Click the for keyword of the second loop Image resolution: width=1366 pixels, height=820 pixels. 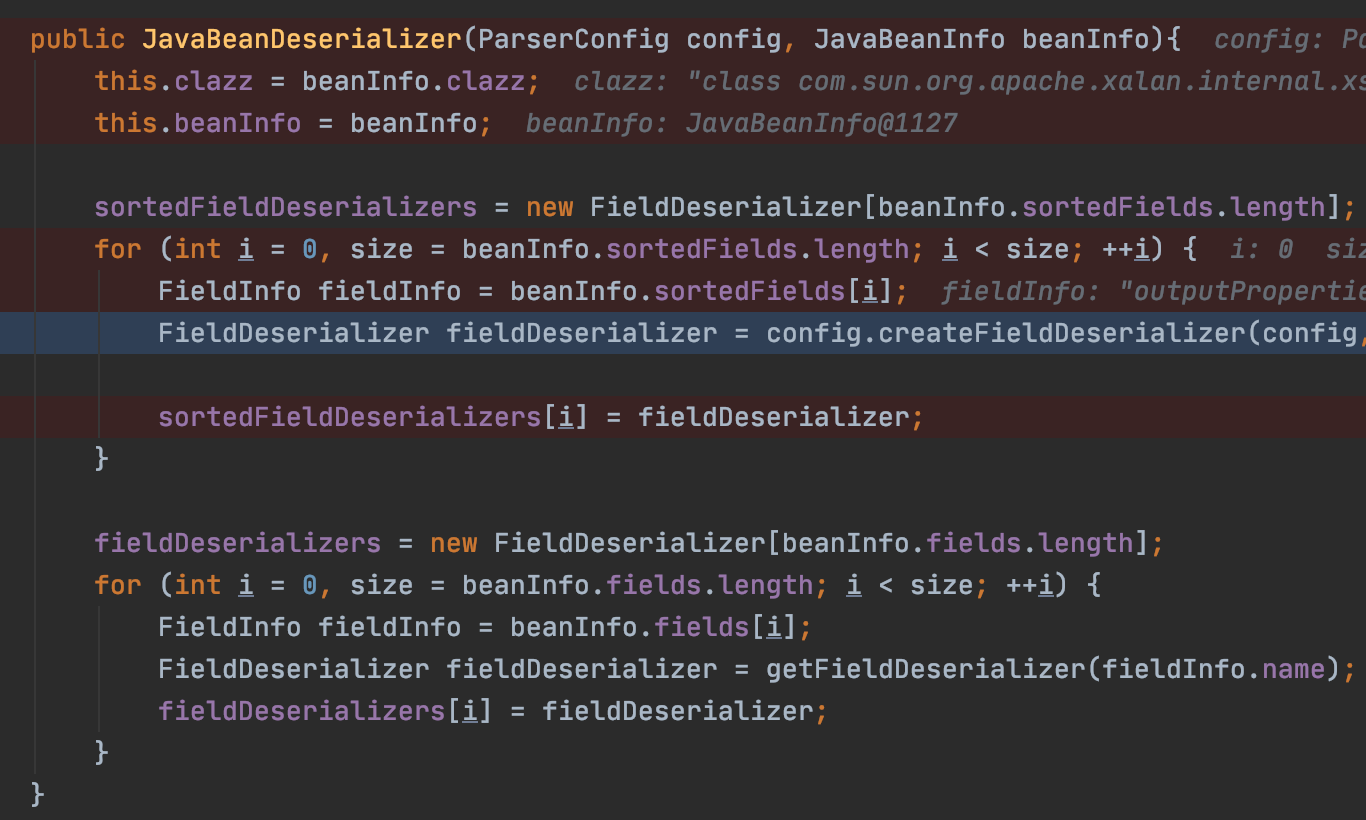[x=118, y=585]
